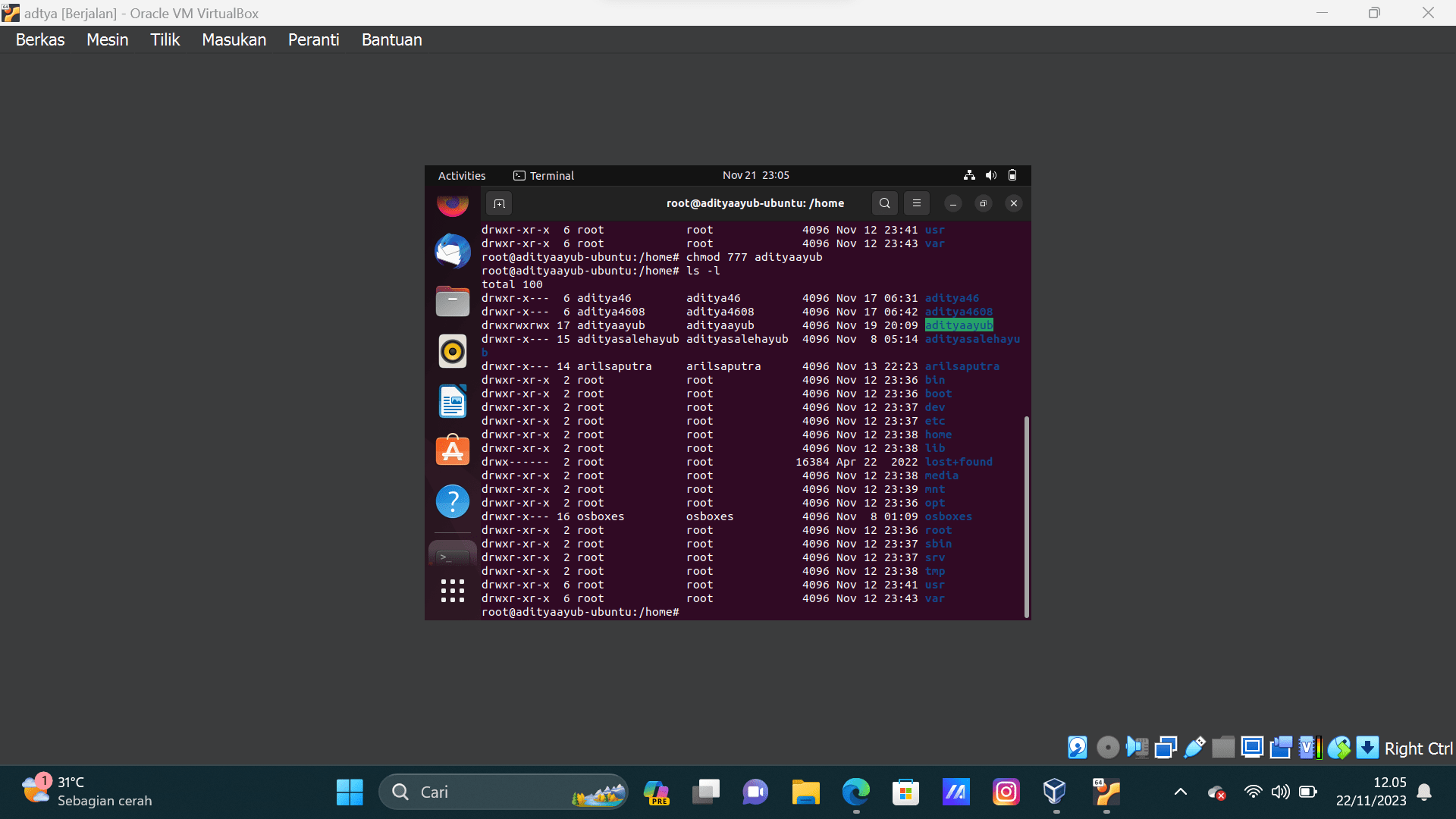
Task: Open a new terminal tab
Action: click(499, 203)
